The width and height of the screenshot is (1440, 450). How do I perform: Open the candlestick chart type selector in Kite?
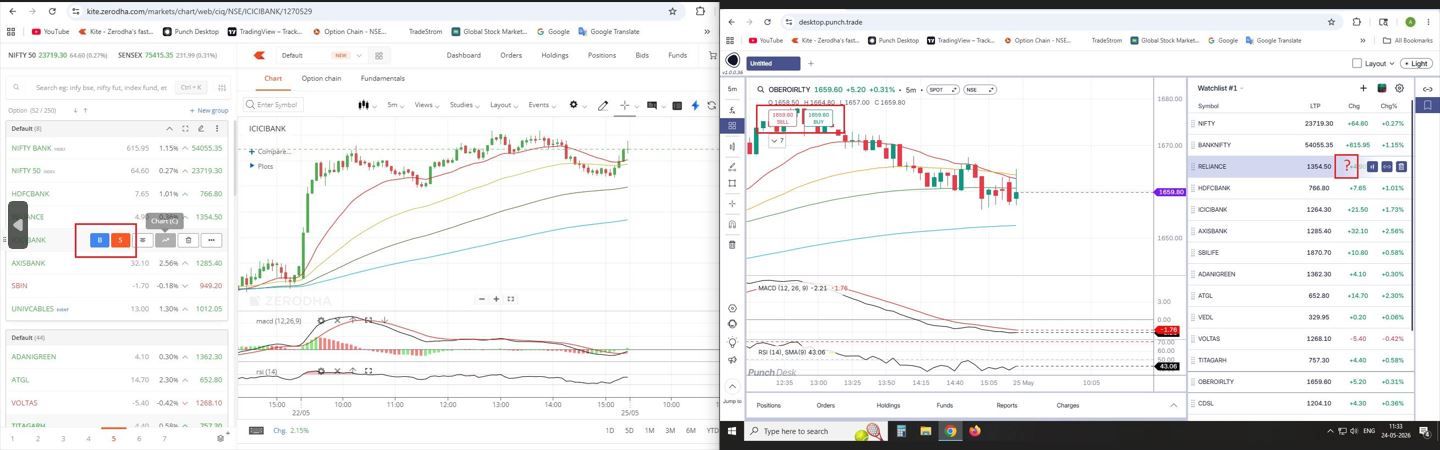(x=366, y=105)
